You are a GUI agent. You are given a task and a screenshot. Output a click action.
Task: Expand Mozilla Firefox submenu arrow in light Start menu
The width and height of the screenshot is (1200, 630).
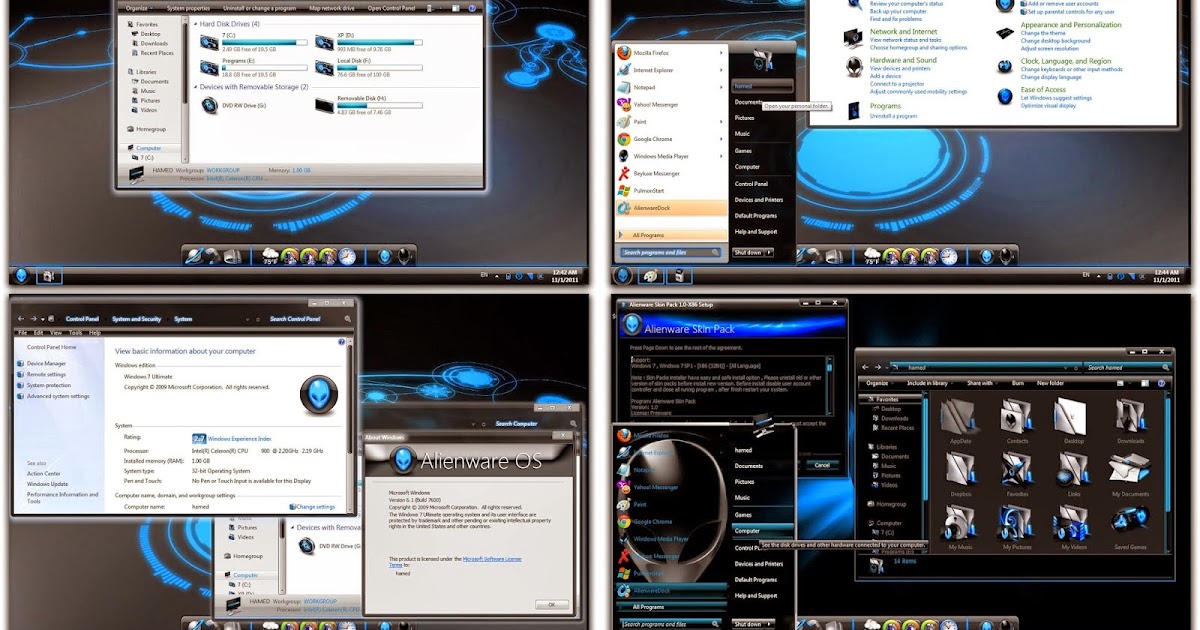pos(722,53)
